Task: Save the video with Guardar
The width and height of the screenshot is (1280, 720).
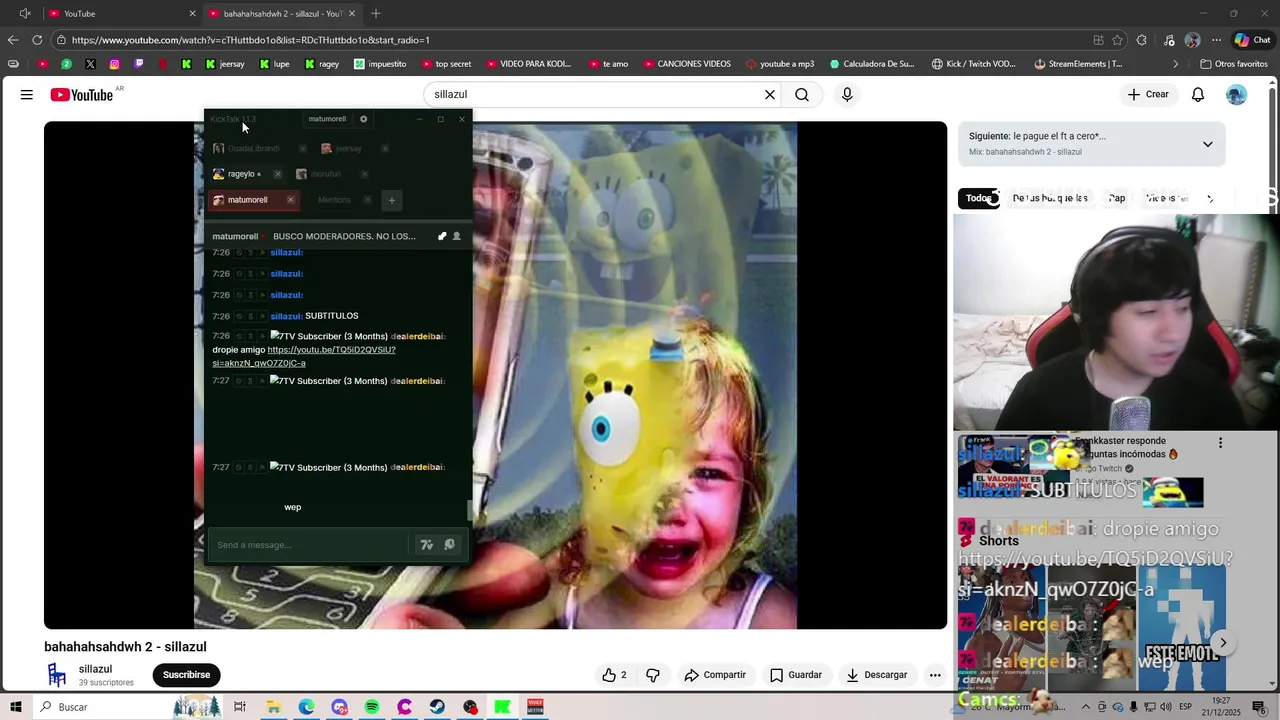Action: coord(796,675)
